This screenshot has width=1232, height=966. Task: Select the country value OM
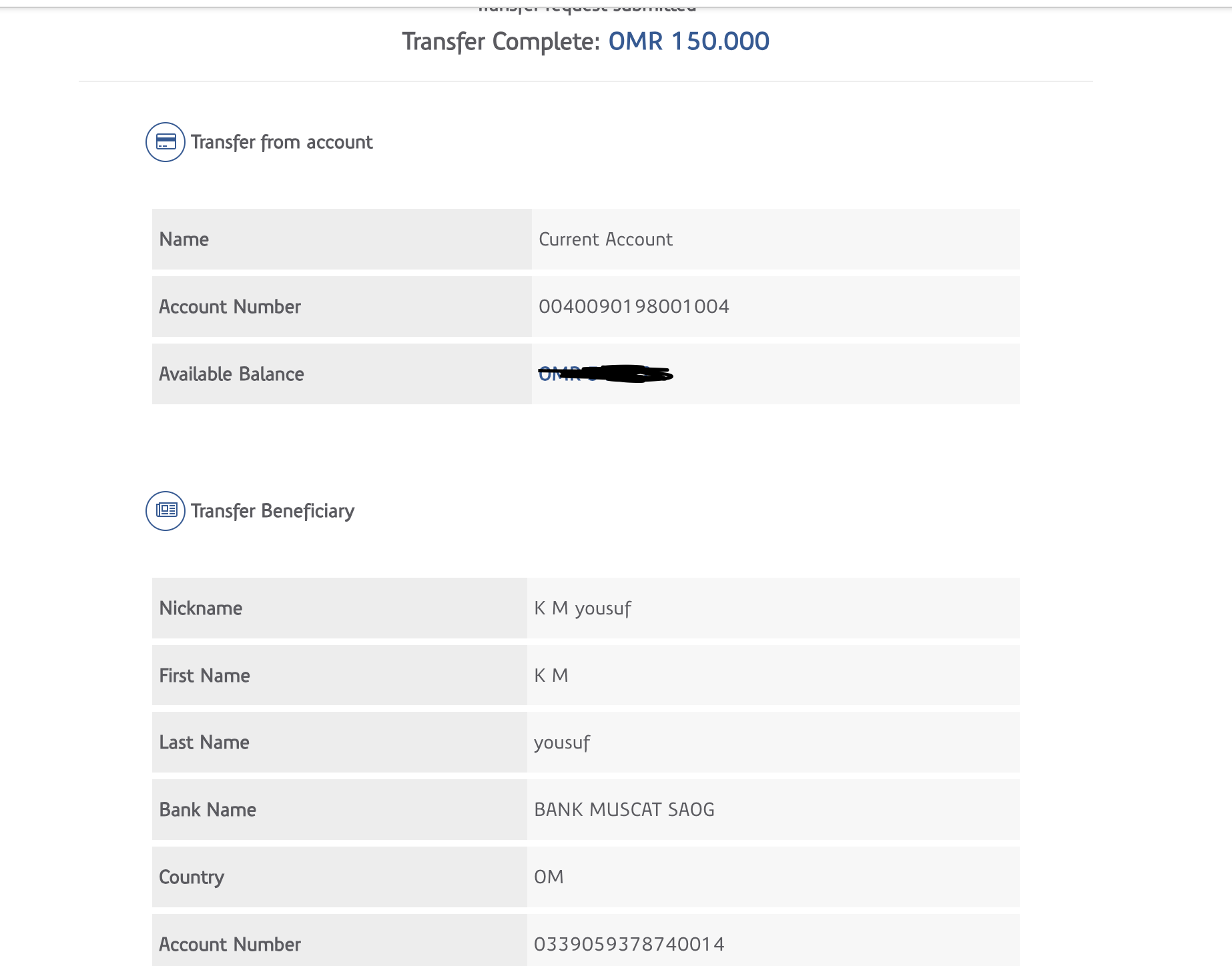click(549, 877)
